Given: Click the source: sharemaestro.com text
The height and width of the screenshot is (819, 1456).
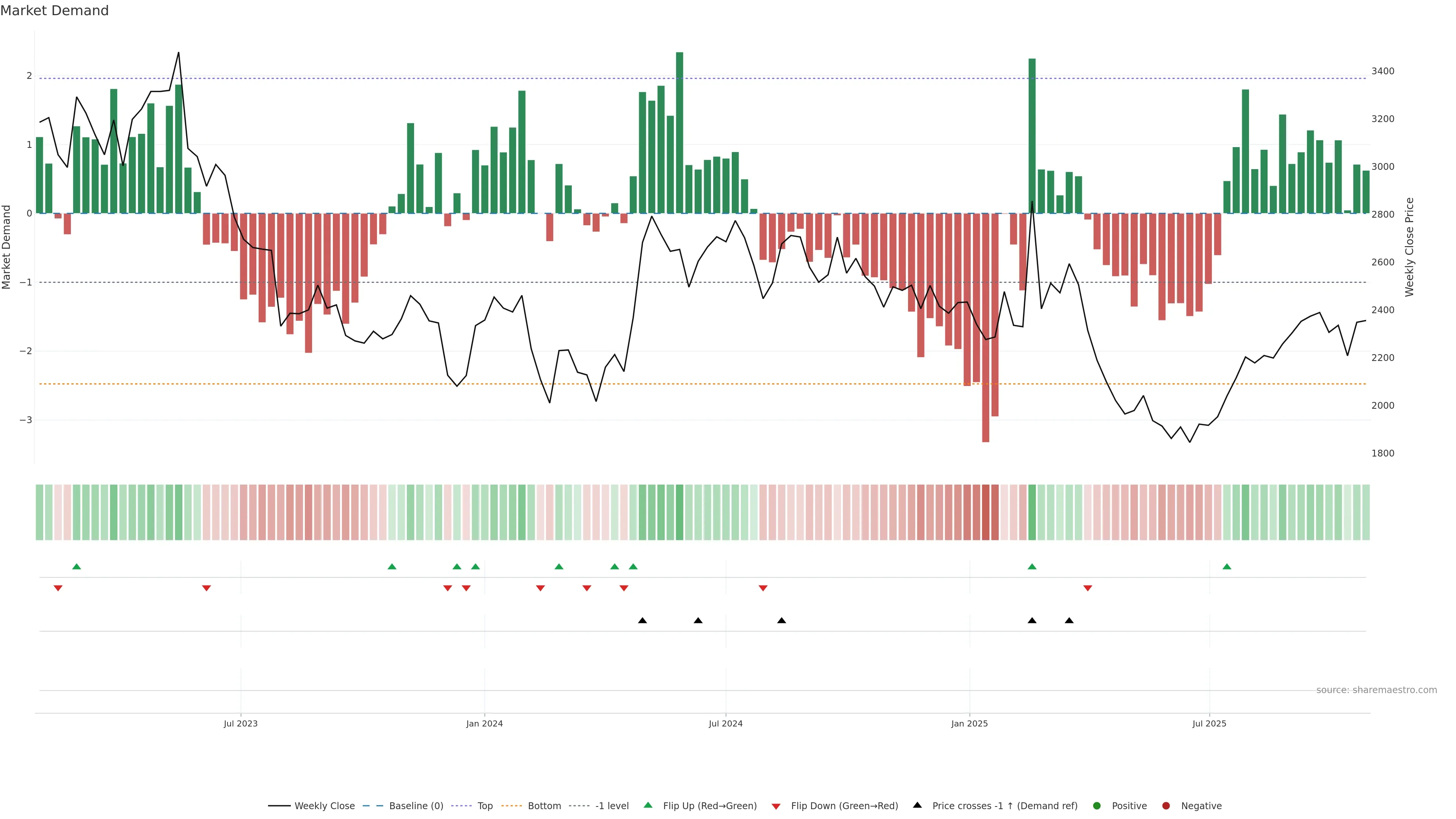Looking at the screenshot, I should click(x=1376, y=690).
